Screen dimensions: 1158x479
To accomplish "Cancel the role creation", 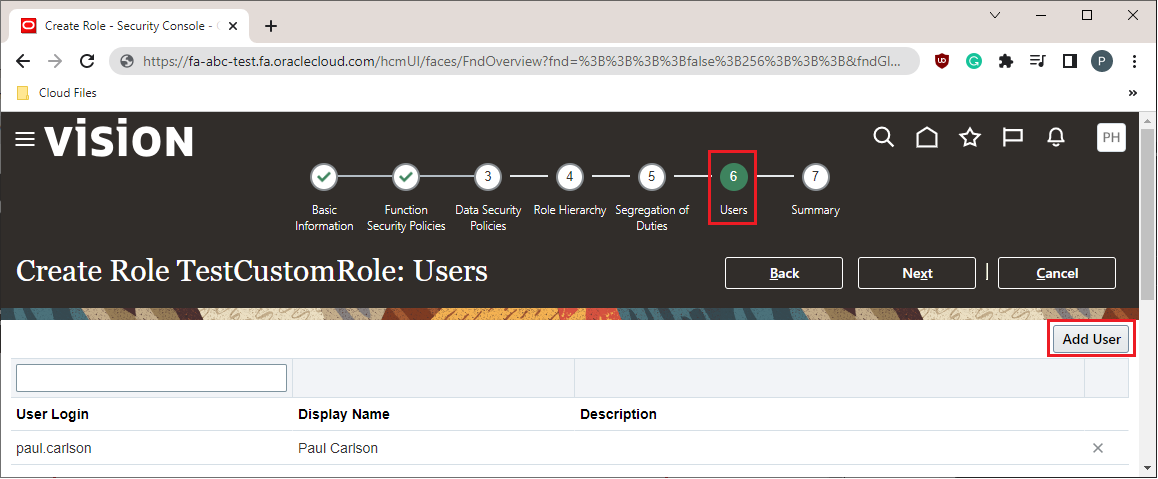I will [x=1057, y=273].
